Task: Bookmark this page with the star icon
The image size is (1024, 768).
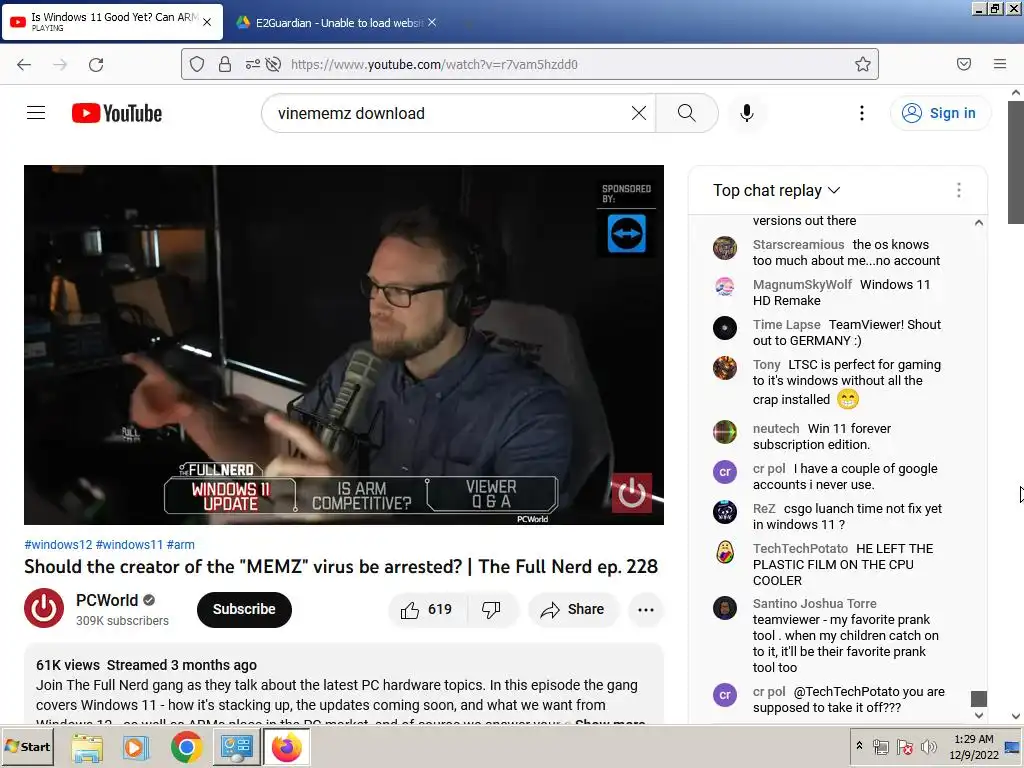Action: point(863,64)
